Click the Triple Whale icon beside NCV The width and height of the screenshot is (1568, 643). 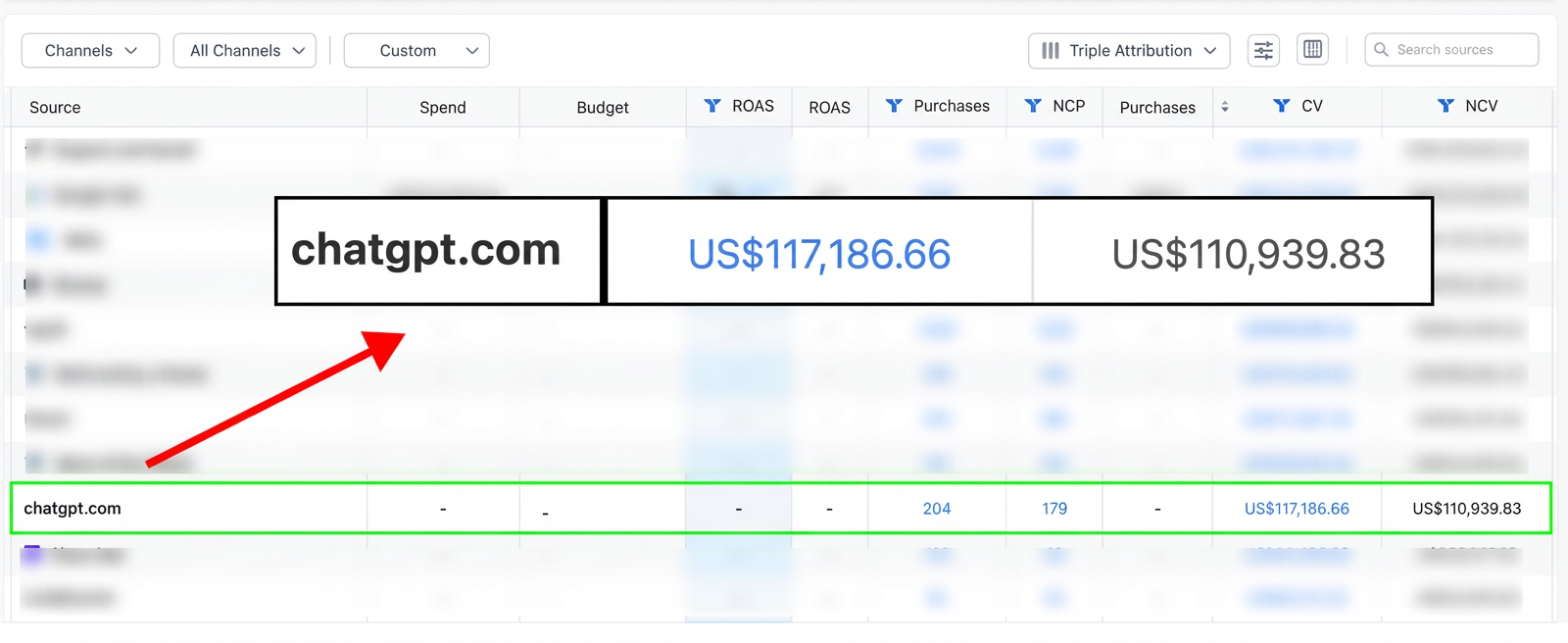tap(1445, 106)
